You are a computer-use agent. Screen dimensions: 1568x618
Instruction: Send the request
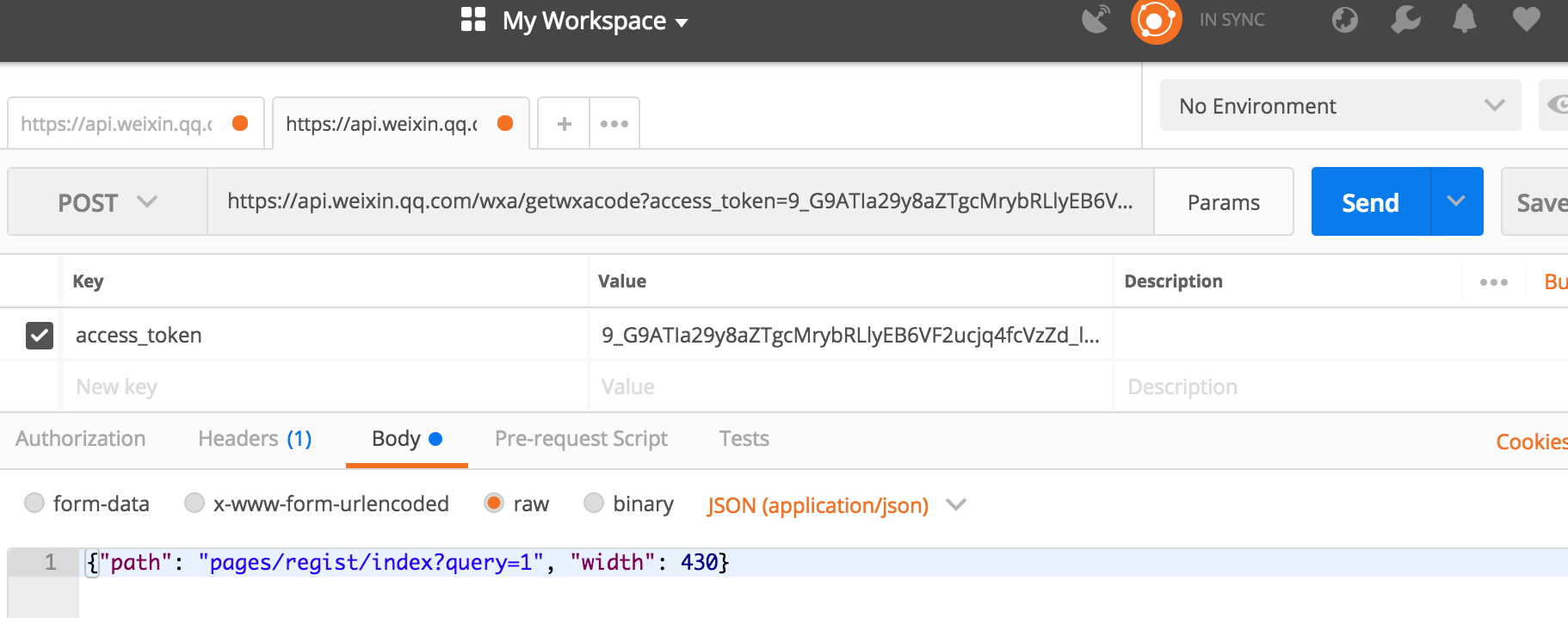pos(1371,202)
